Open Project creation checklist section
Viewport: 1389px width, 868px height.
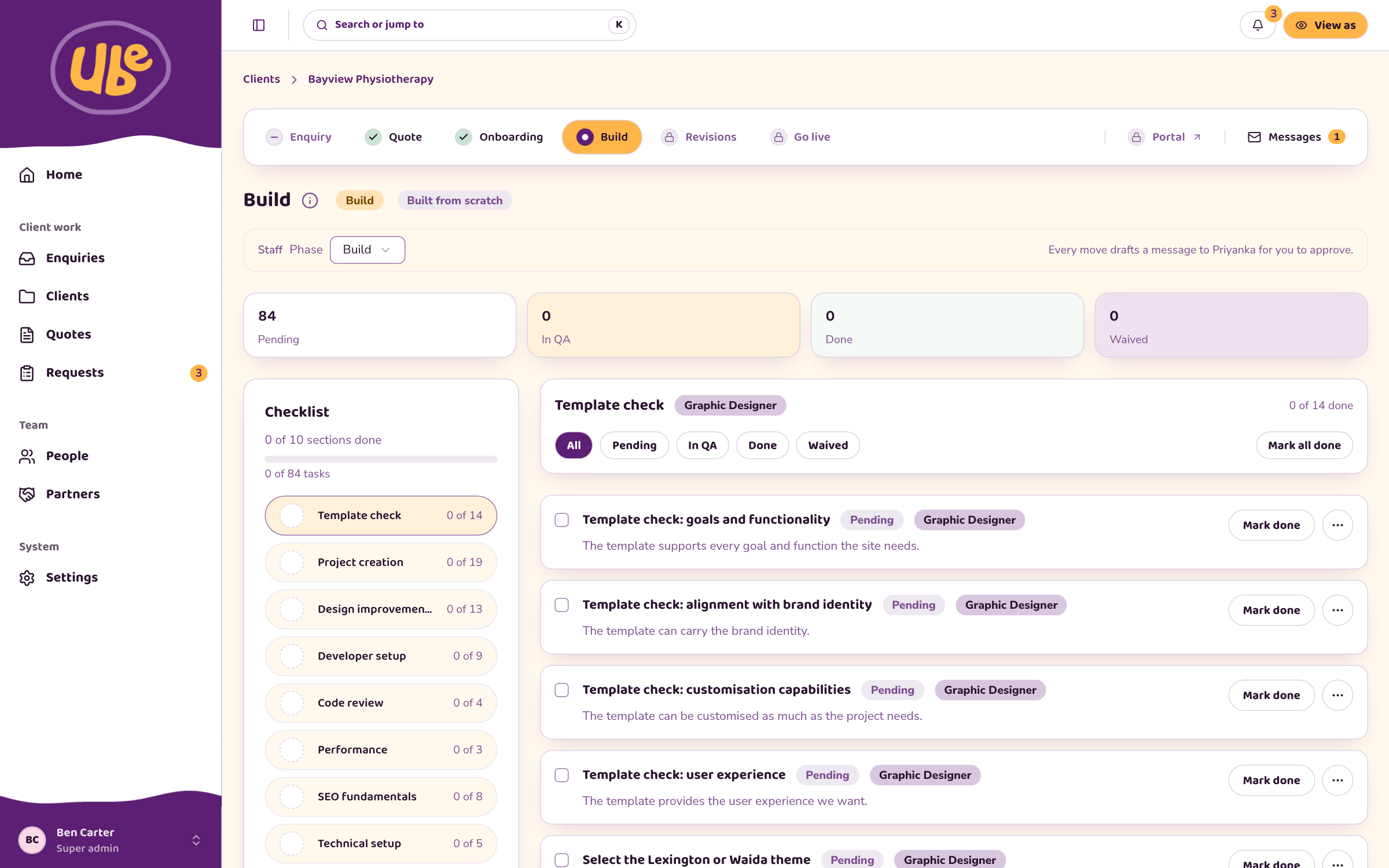click(381, 562)
